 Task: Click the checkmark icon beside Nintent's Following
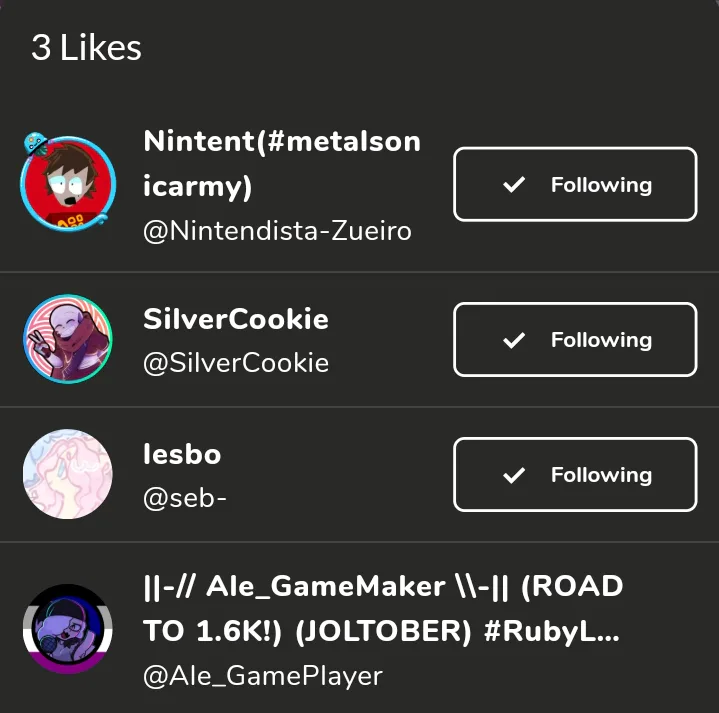[514, 185]
